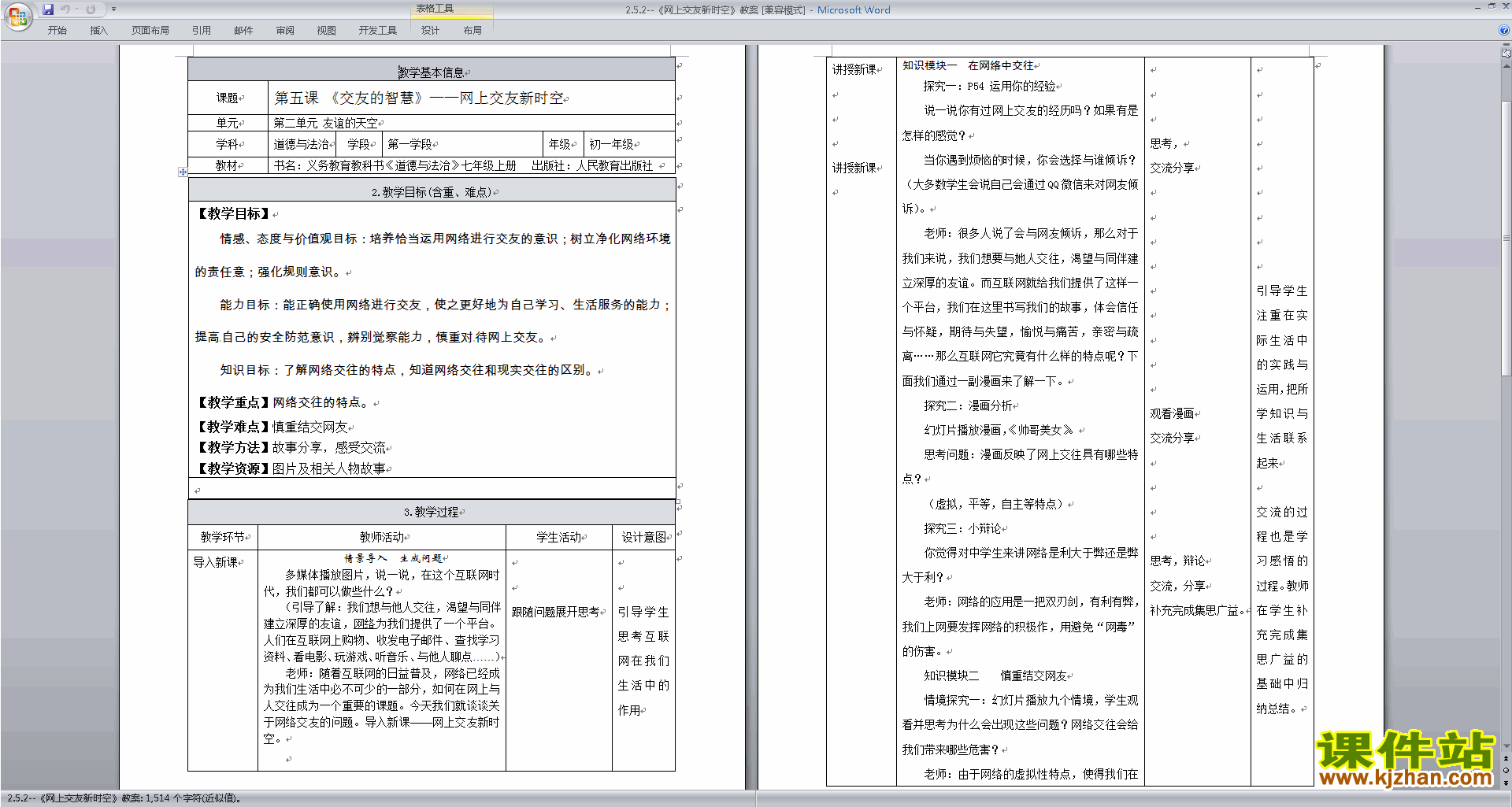Click the cell 导入新课
1512x807 pixels.
point(216,562)
